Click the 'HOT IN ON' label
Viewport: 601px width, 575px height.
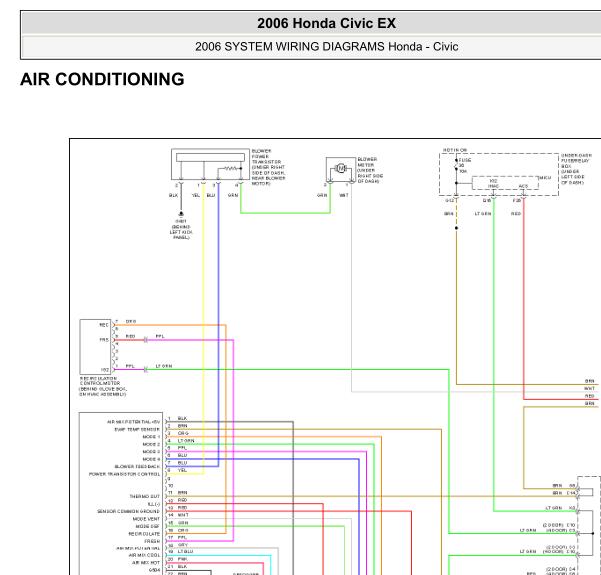pos(455,150)
